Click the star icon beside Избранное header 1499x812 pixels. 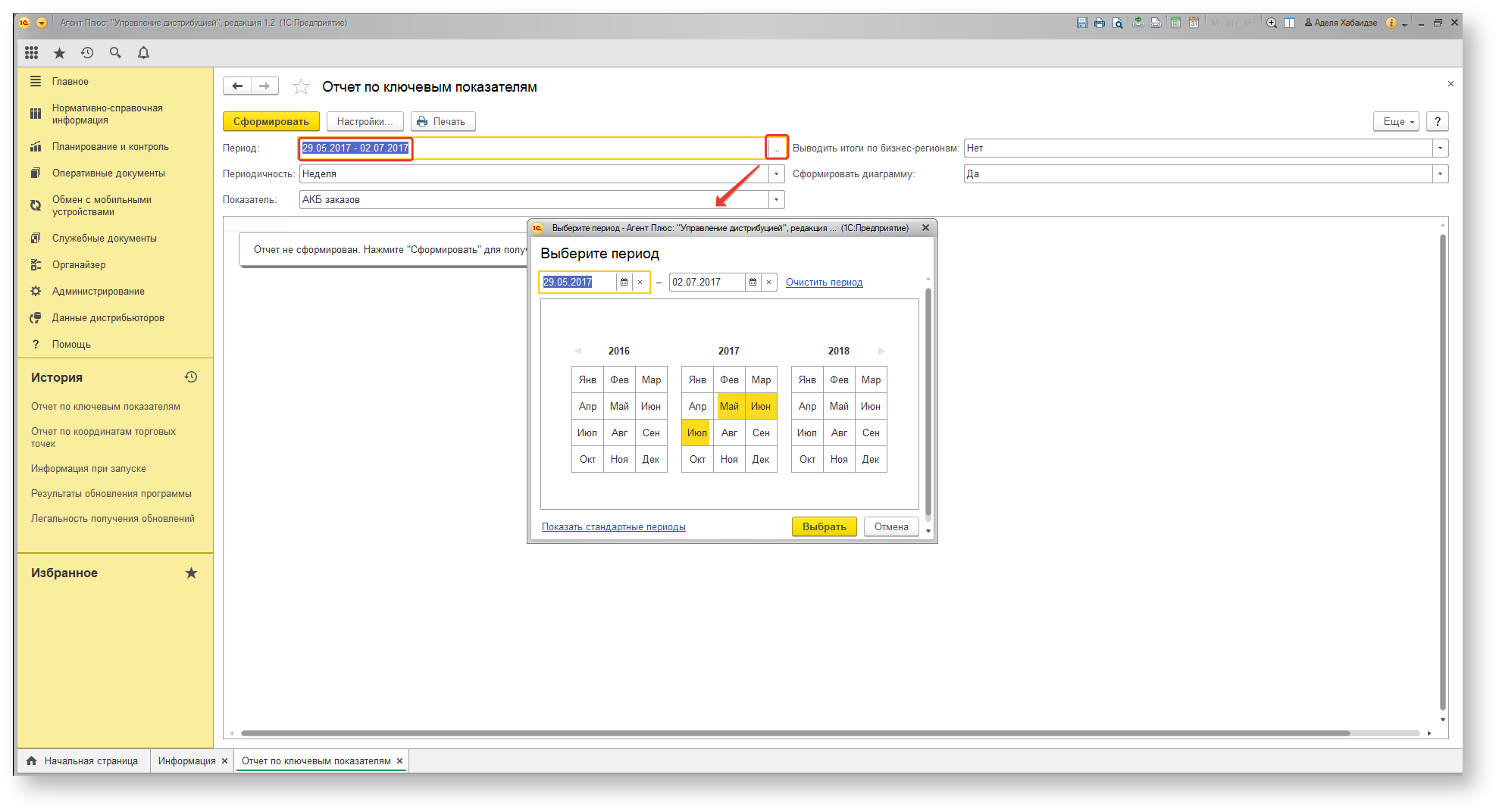coord(191,573)
